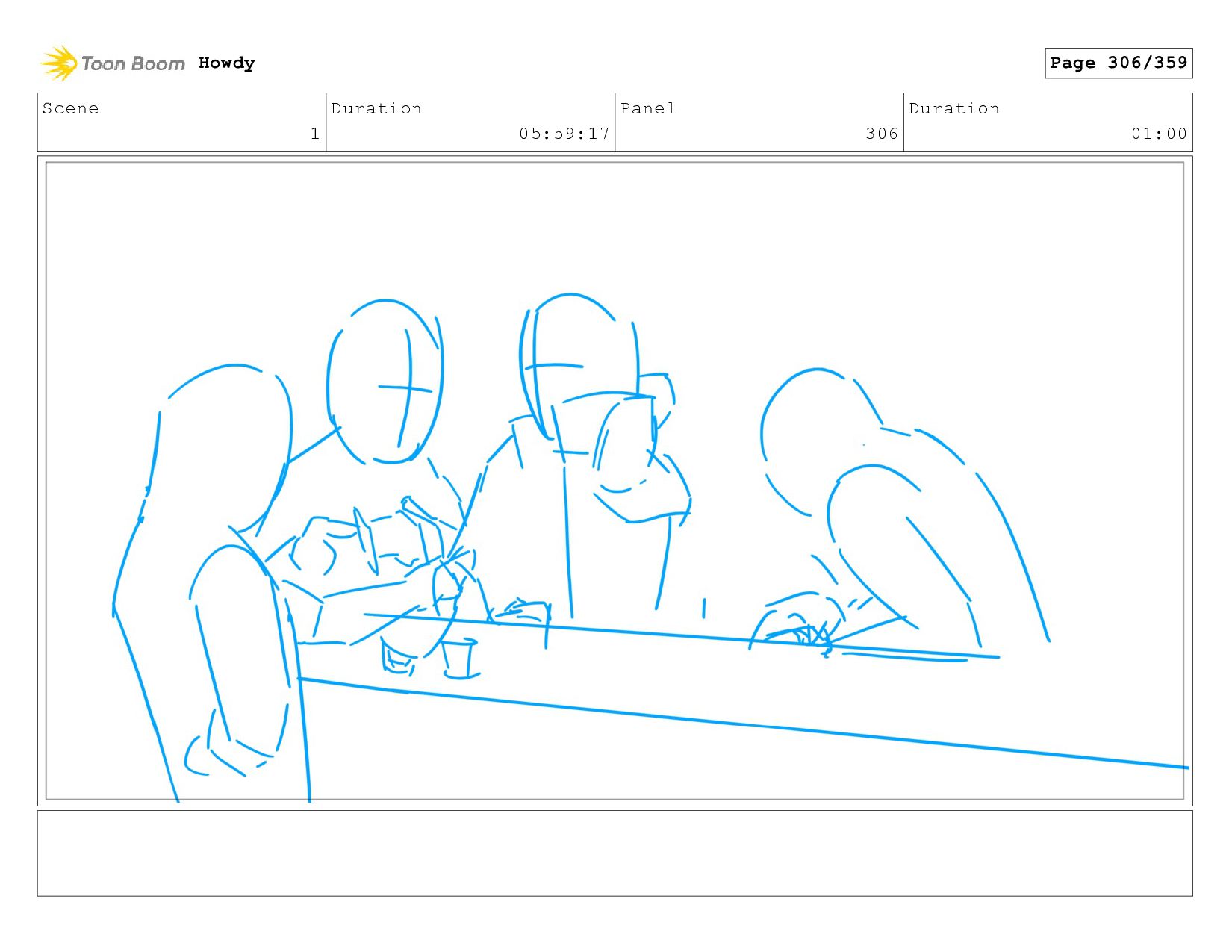
Task: Click the panel duration value "01:00"
Action: coord(1159,134)
